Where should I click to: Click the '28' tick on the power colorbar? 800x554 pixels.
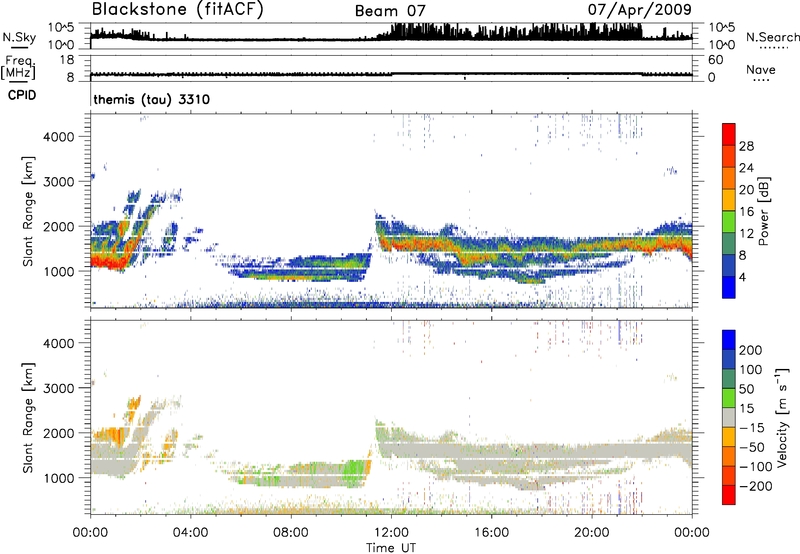coord(746,146)
